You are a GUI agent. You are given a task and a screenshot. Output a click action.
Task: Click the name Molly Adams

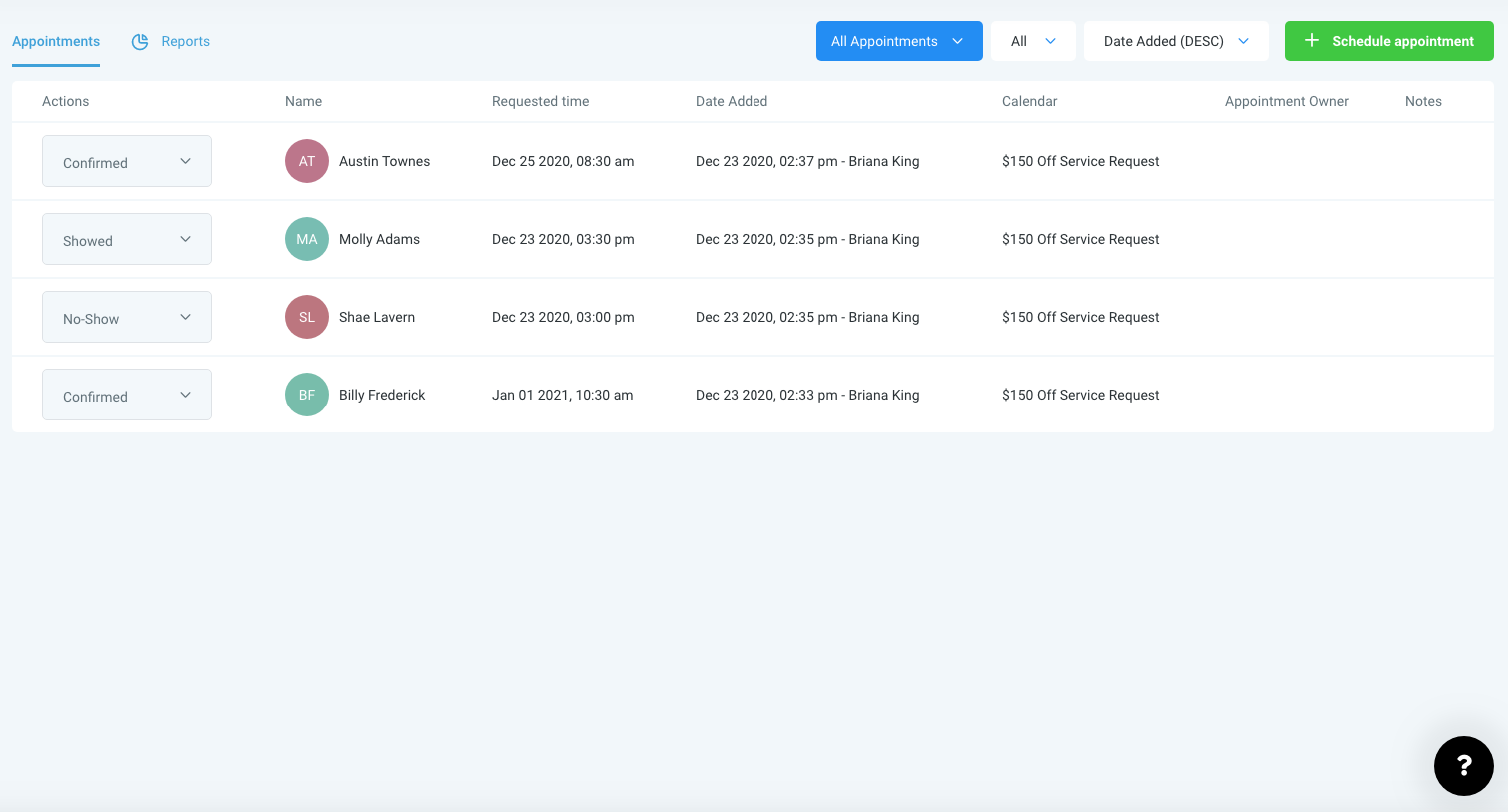(x=379, y=239)
